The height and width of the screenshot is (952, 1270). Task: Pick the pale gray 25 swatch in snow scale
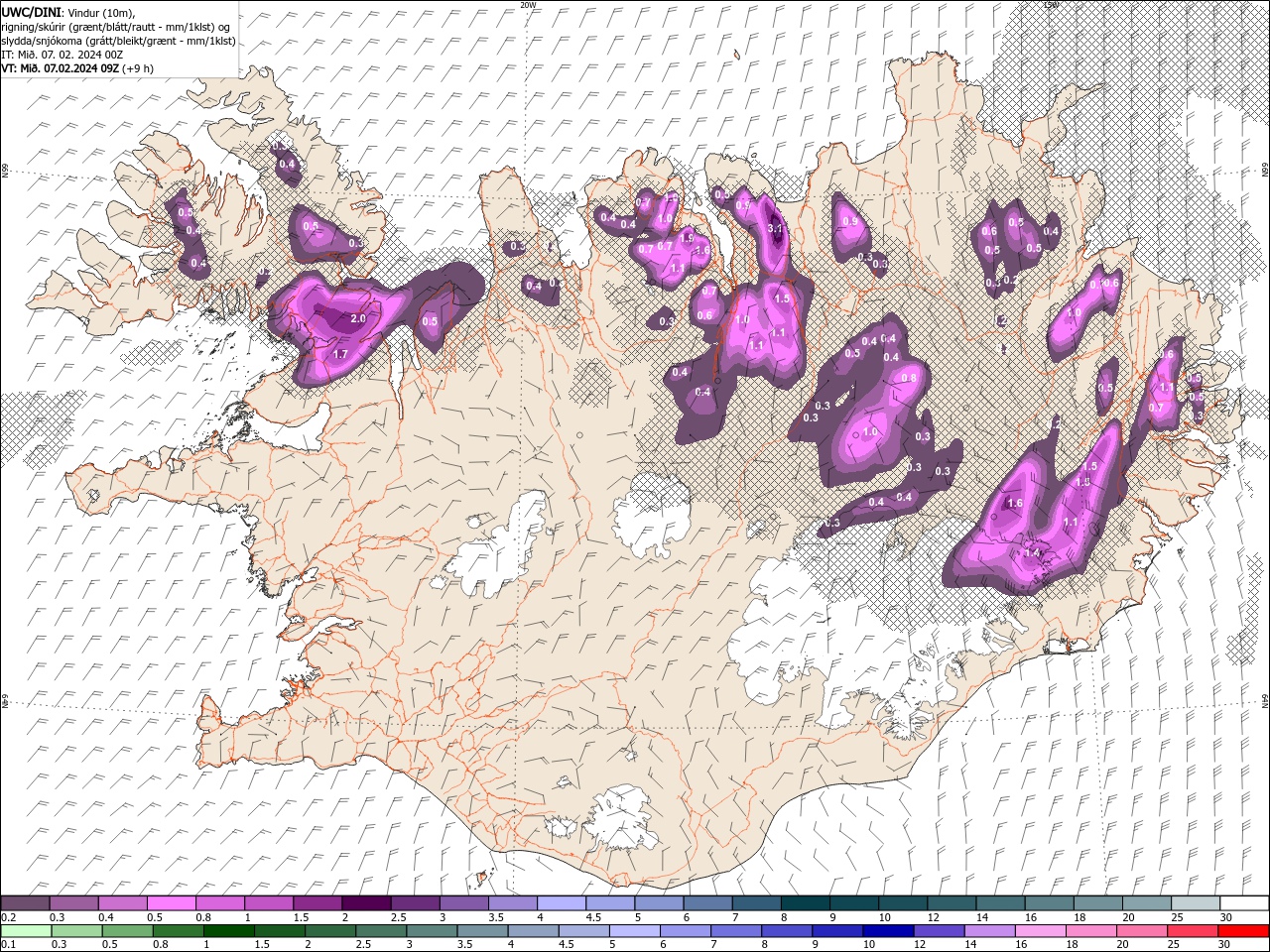(1196, 903)
